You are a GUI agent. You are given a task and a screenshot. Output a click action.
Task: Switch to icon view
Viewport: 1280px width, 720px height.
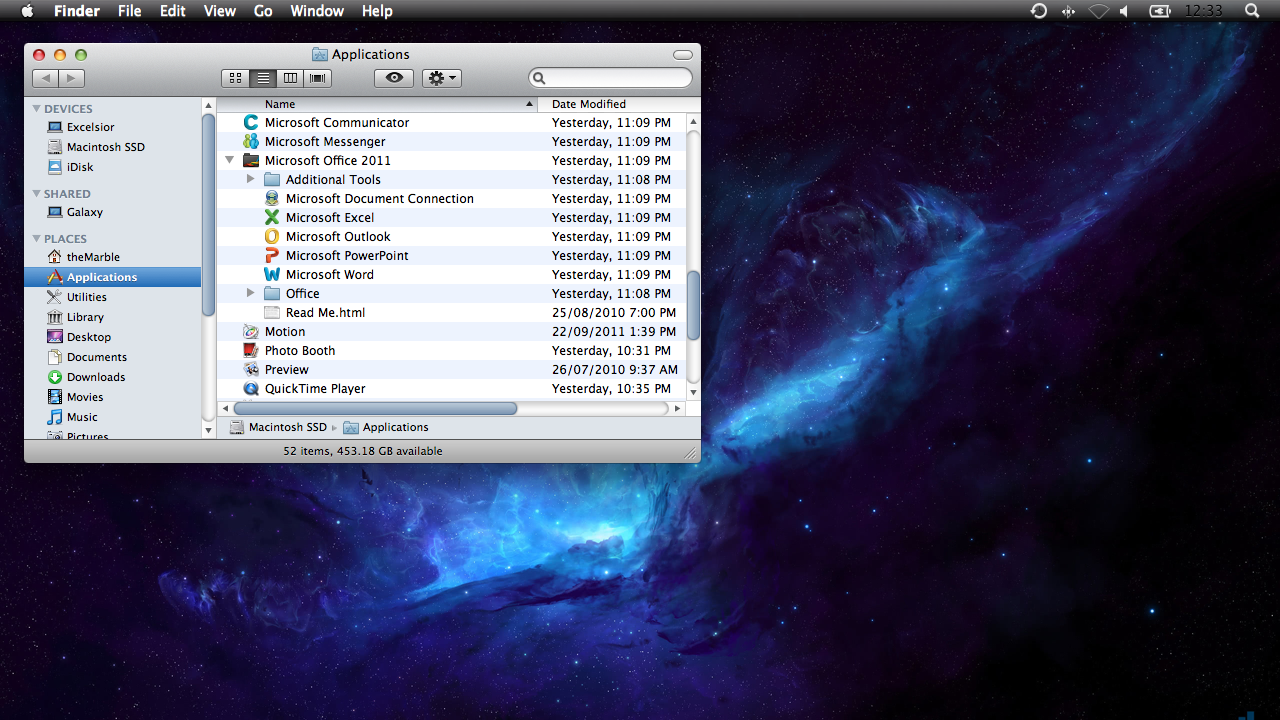point(235,78)
